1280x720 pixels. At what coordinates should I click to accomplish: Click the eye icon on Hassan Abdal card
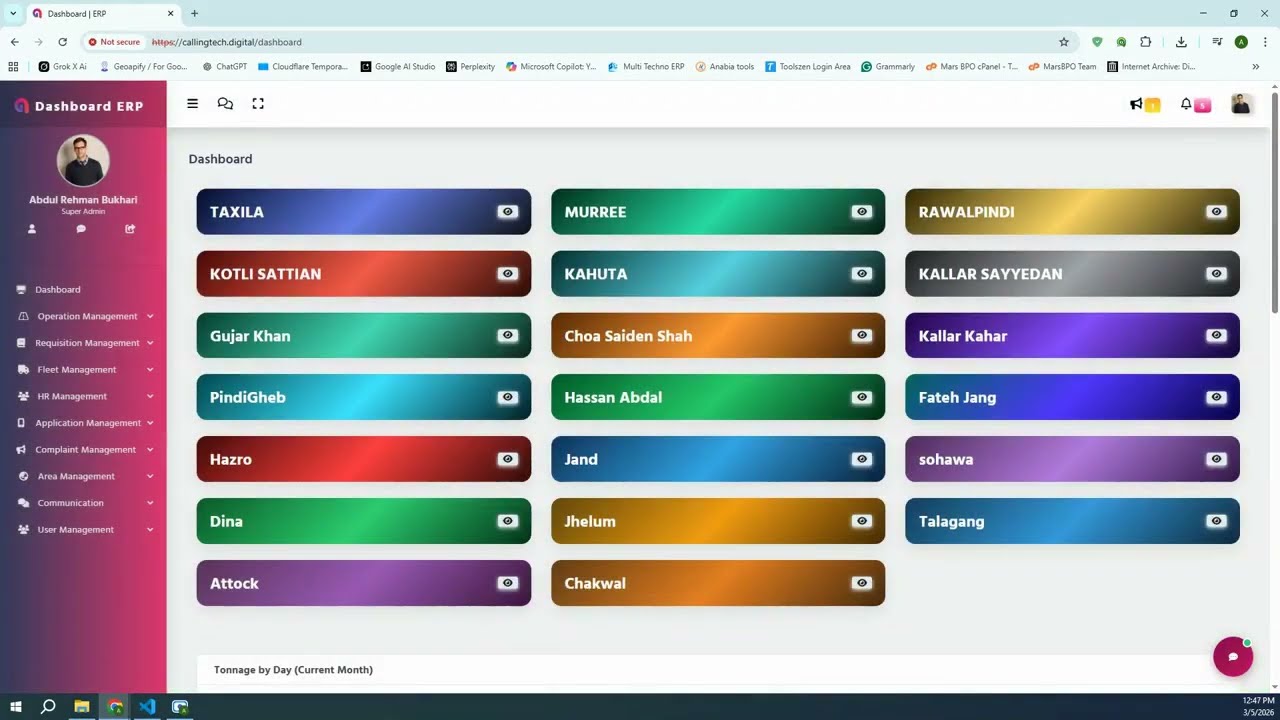862,397
